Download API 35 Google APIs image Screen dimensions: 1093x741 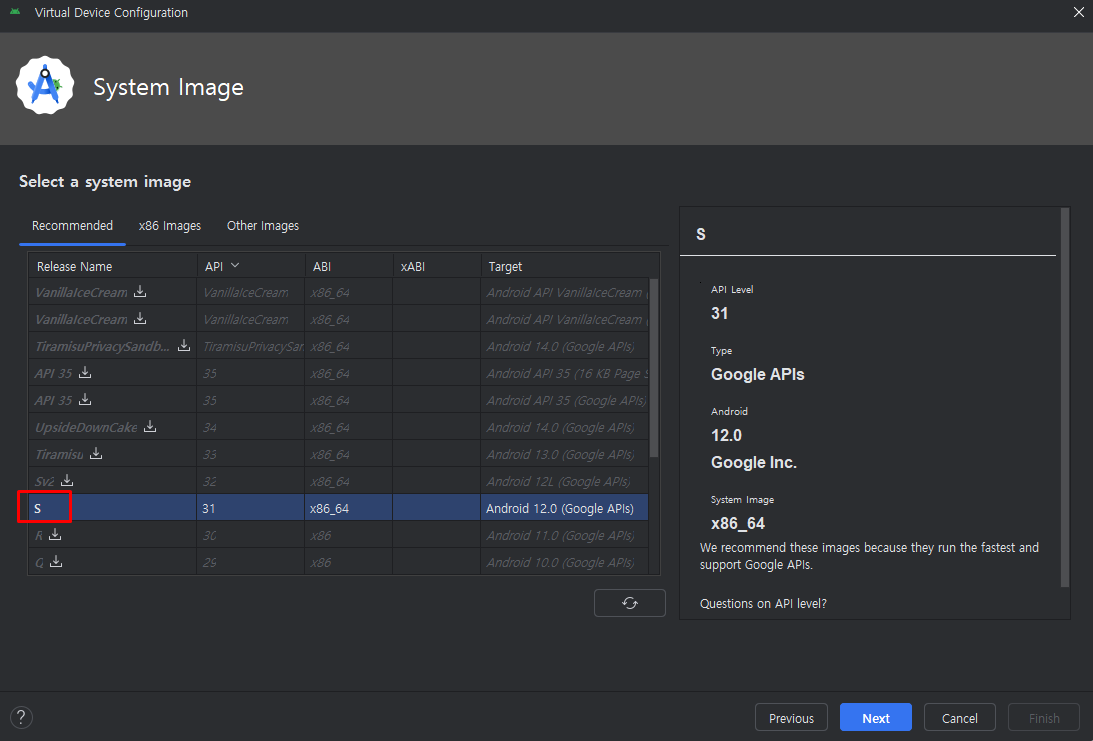coord(85,399)
